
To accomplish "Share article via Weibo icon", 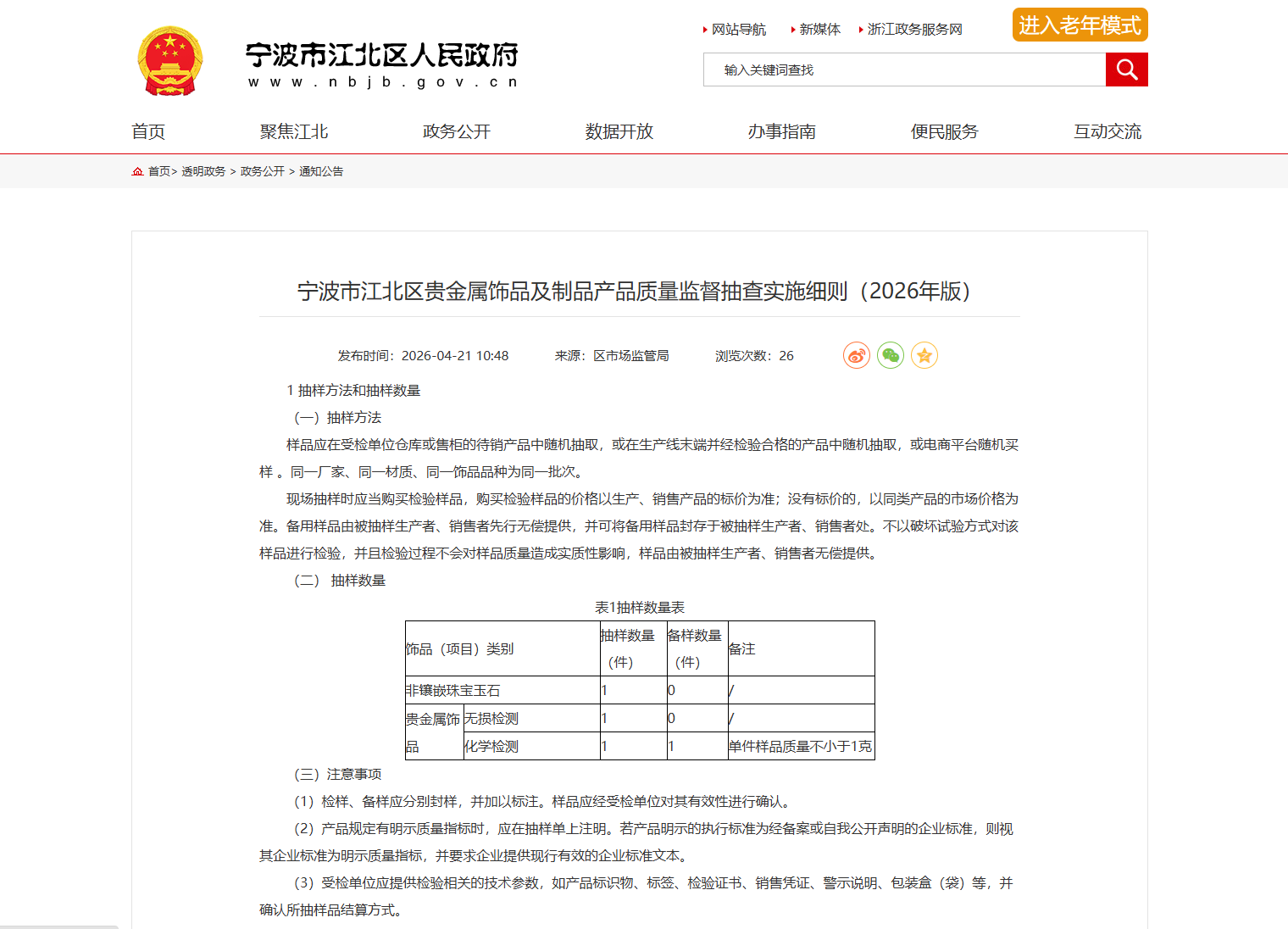I will (857, 355).
